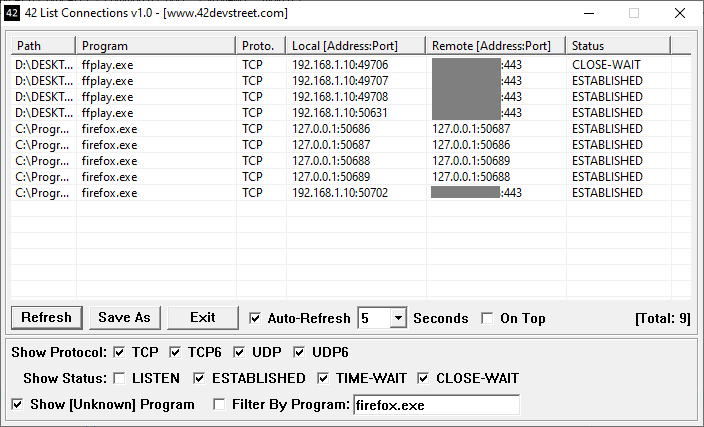The image size is (704, 427).
Task: Select local address 127.0.0.1:50688
Action: tap(331, 161)
